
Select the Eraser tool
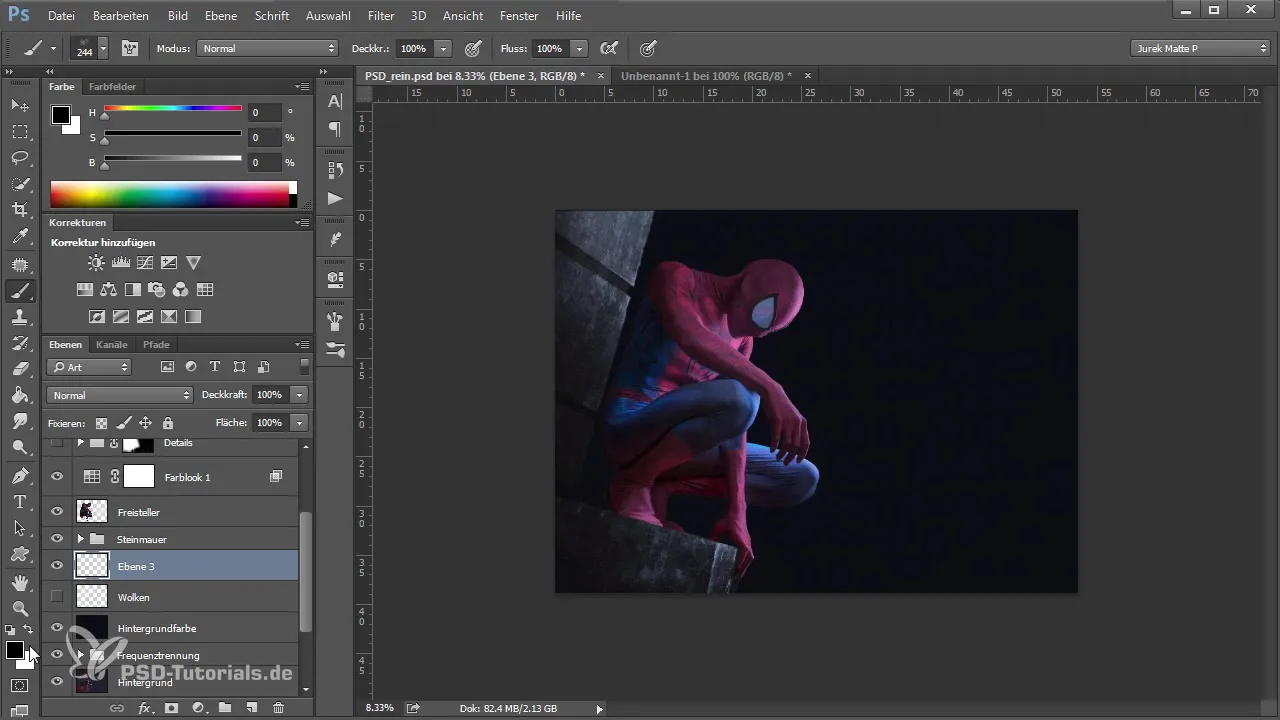click(20, 369)
